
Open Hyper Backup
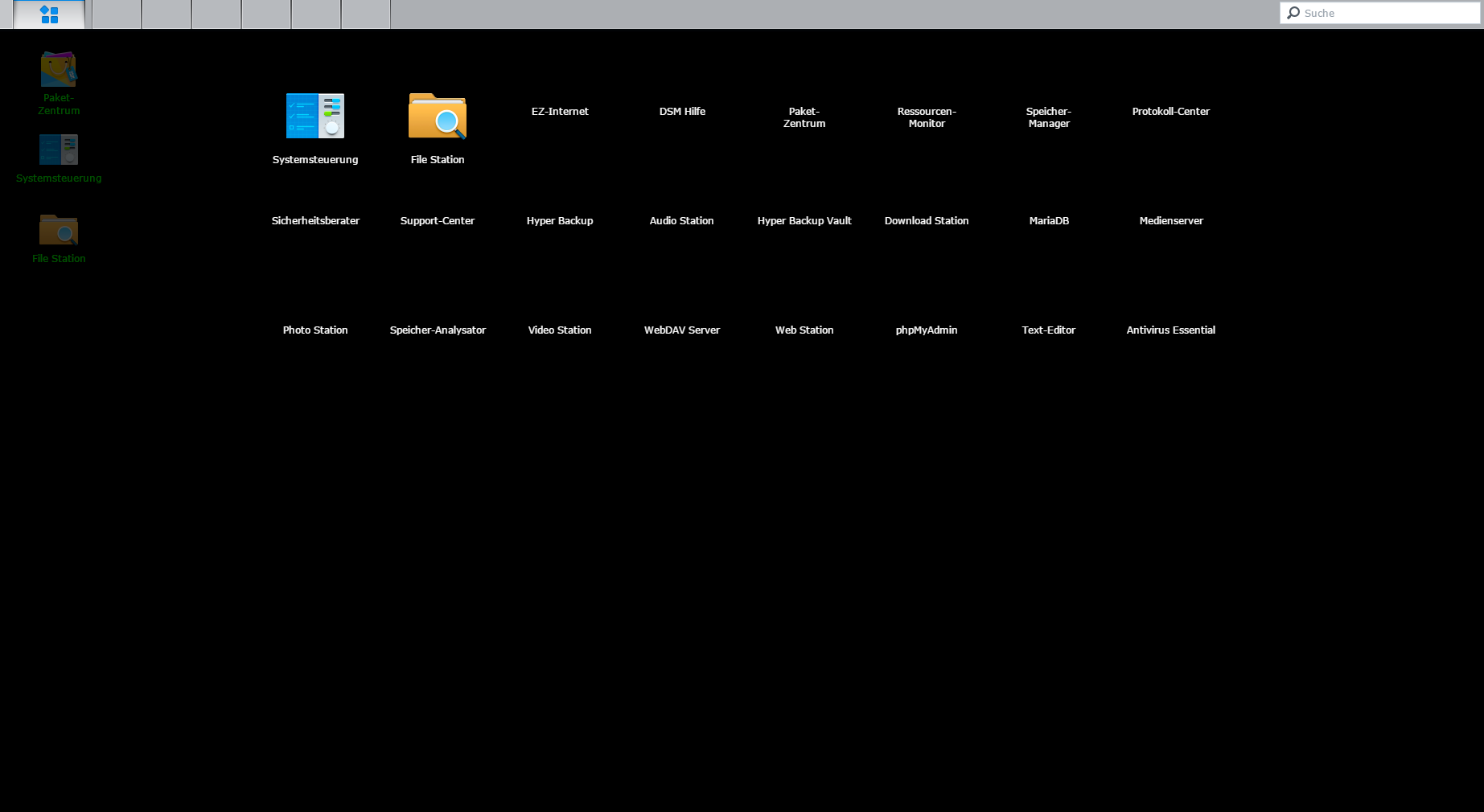tap(560, 221)
